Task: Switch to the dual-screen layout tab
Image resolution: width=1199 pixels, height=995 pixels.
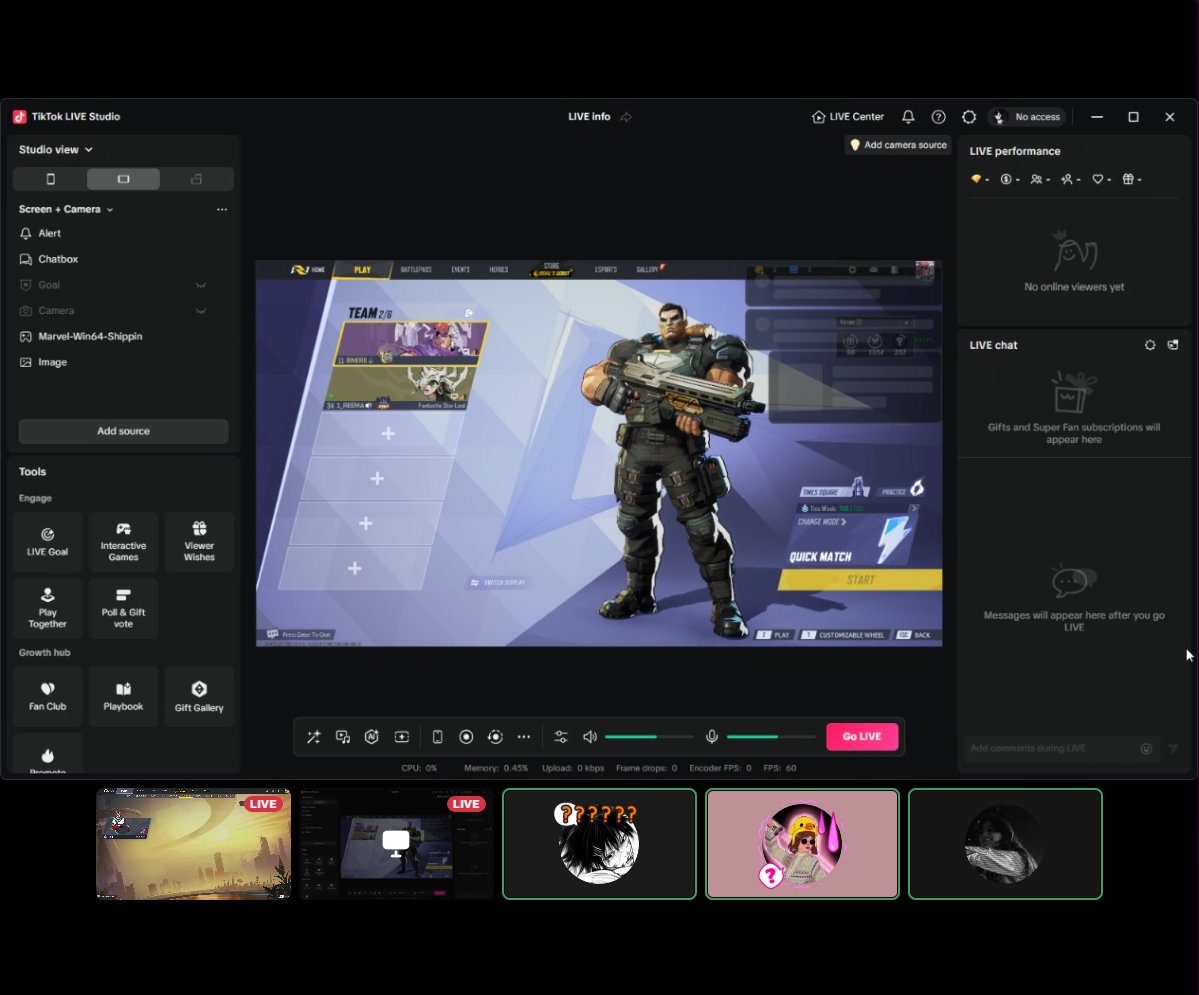Action: (x=197, y=179)
